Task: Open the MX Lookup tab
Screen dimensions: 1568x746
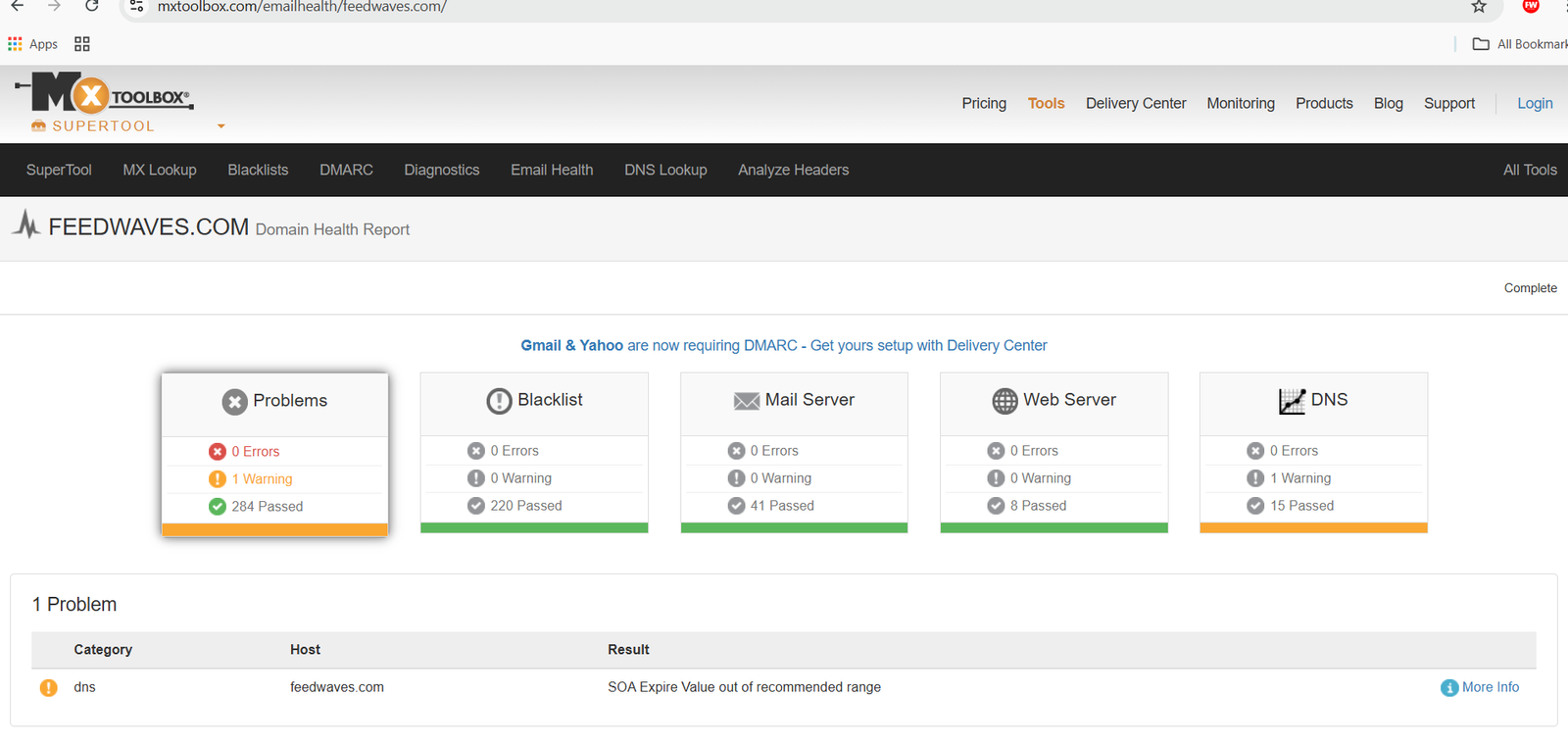Action: click(160, 171)
